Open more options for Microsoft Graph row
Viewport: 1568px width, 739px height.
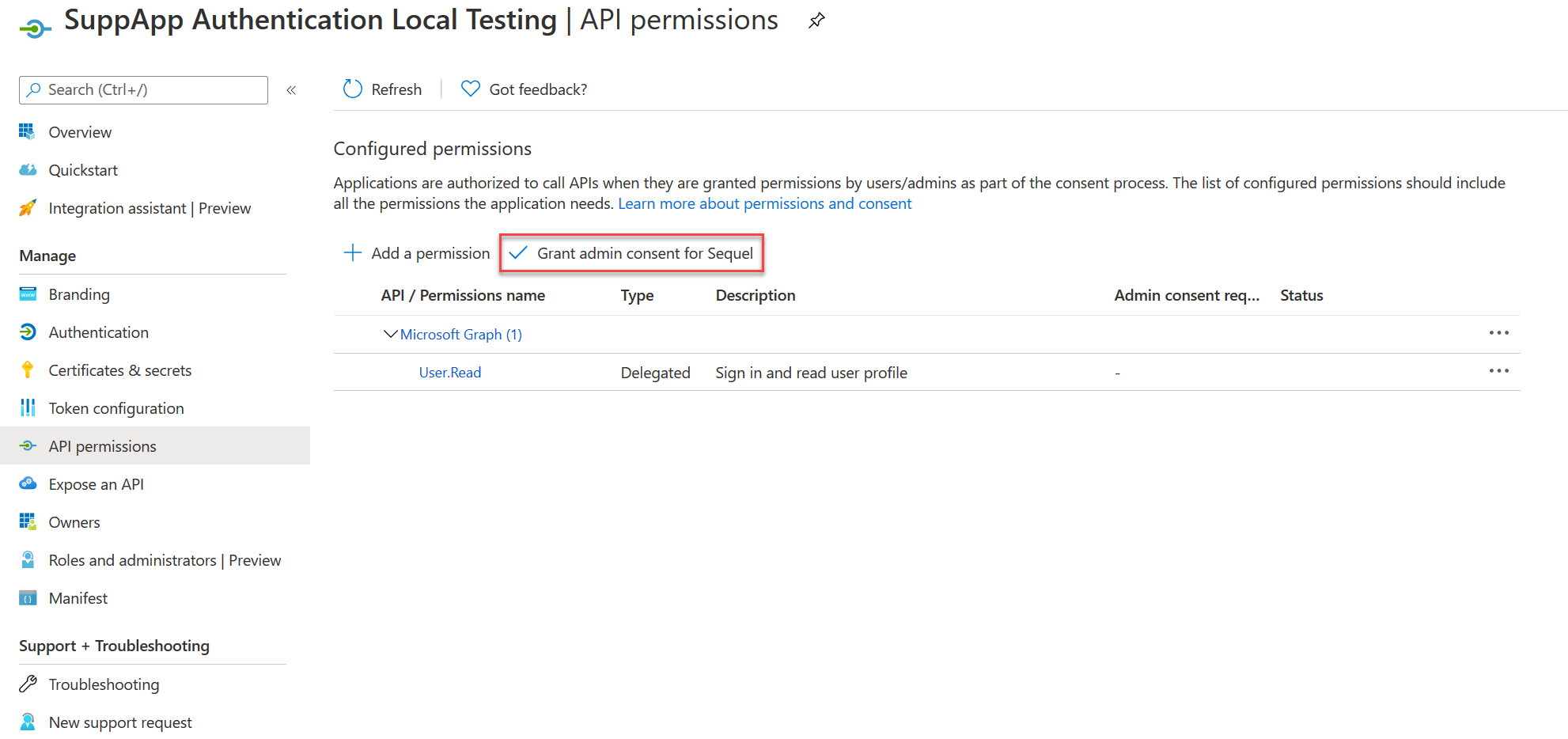(1499, 334)
